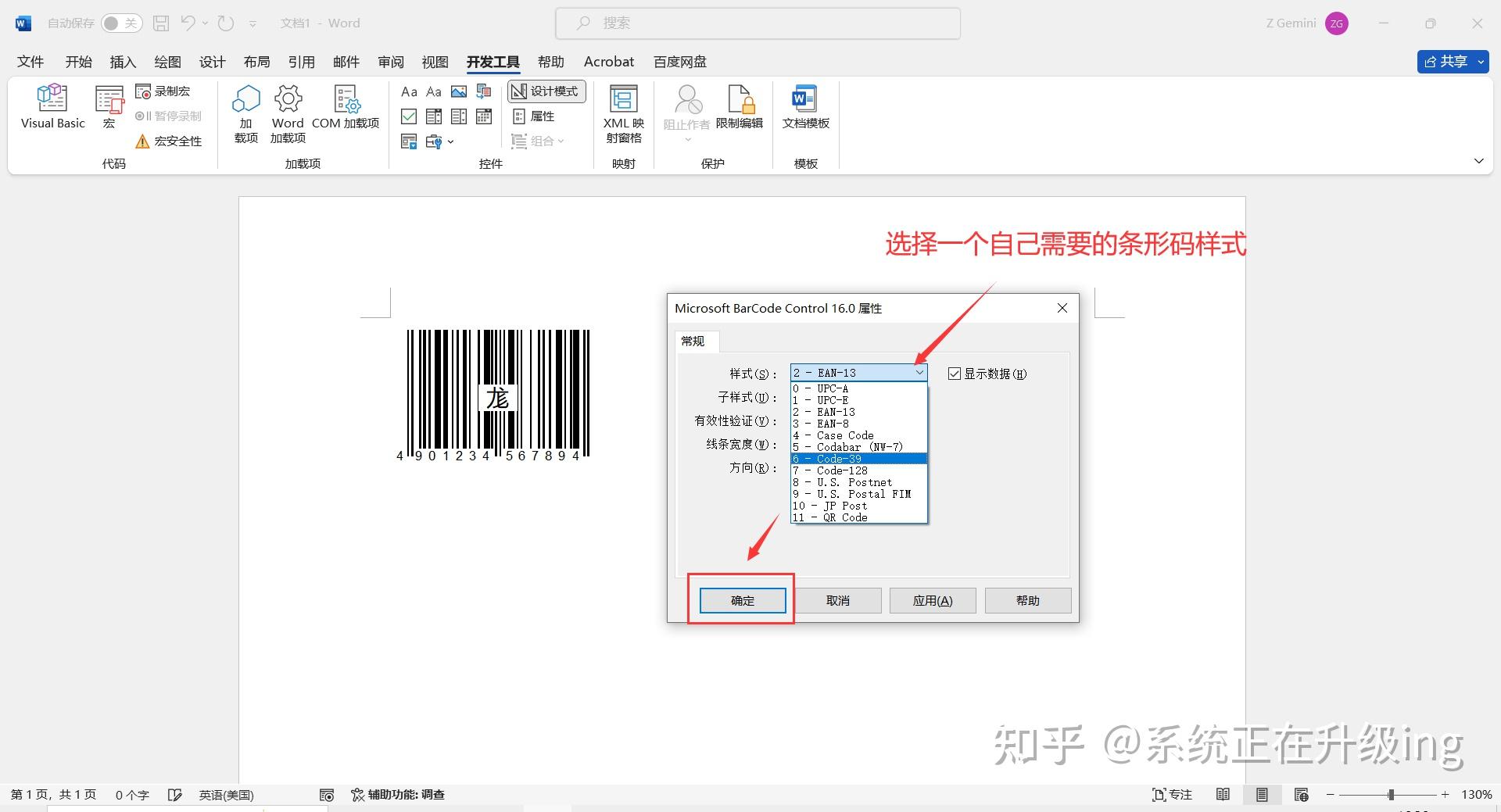Open the Add-ins (加载项) button
1501x812 pixels.
(x=246, y=114)
